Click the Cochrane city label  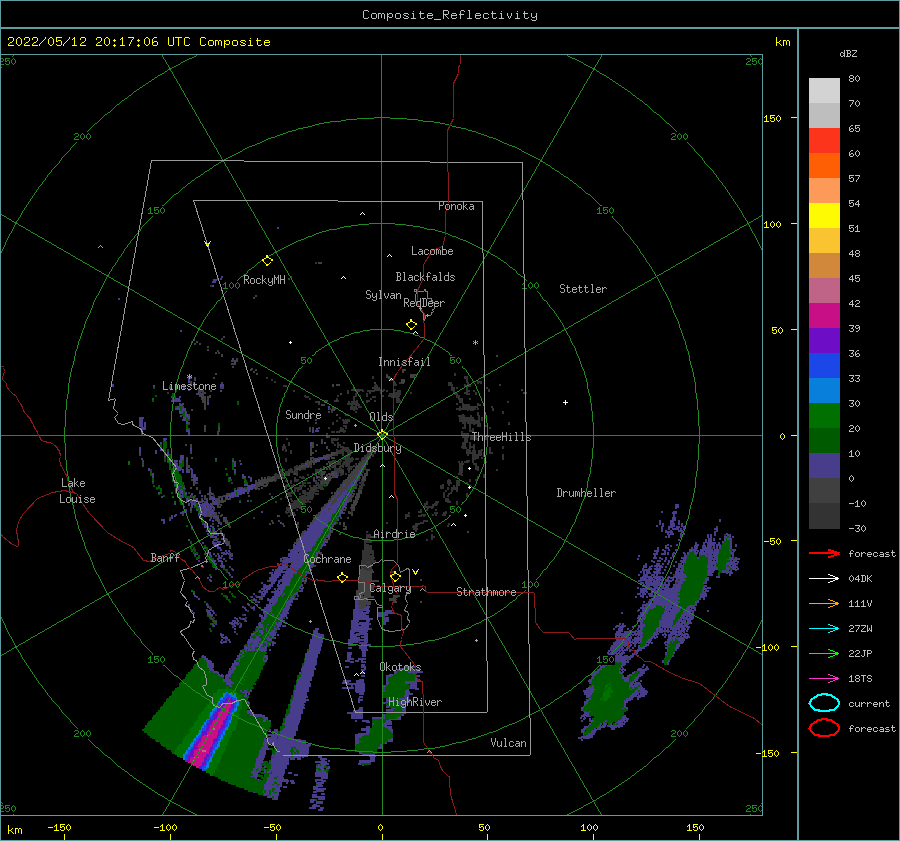327,559
